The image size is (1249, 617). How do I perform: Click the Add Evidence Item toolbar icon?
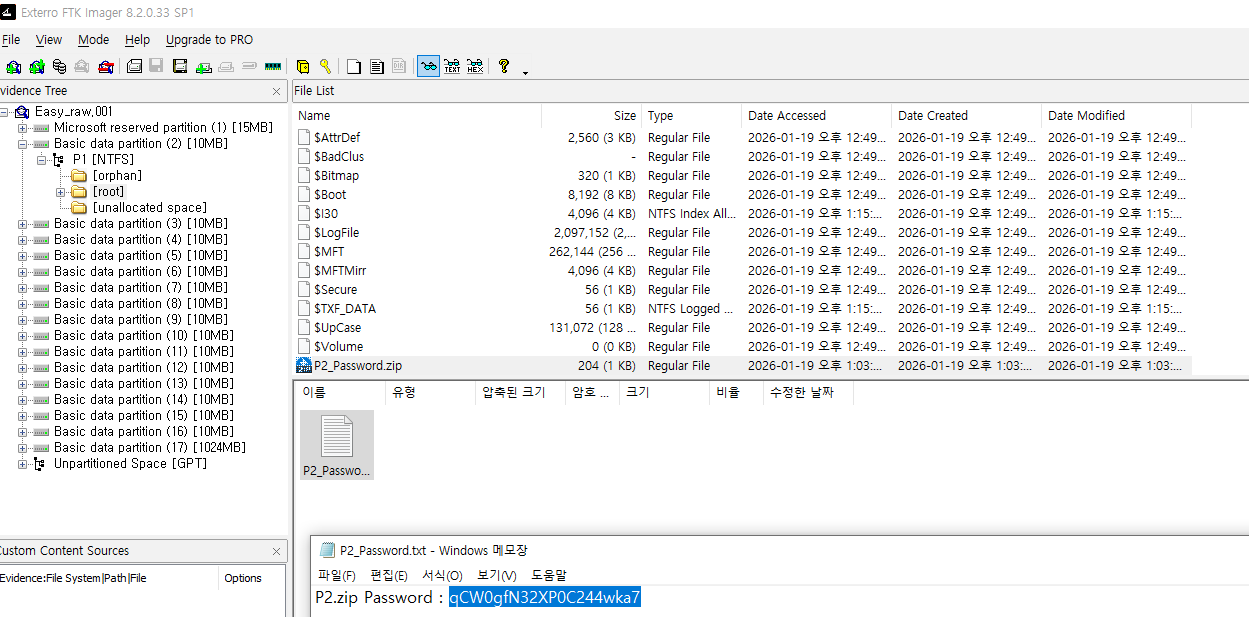(14, 67)
